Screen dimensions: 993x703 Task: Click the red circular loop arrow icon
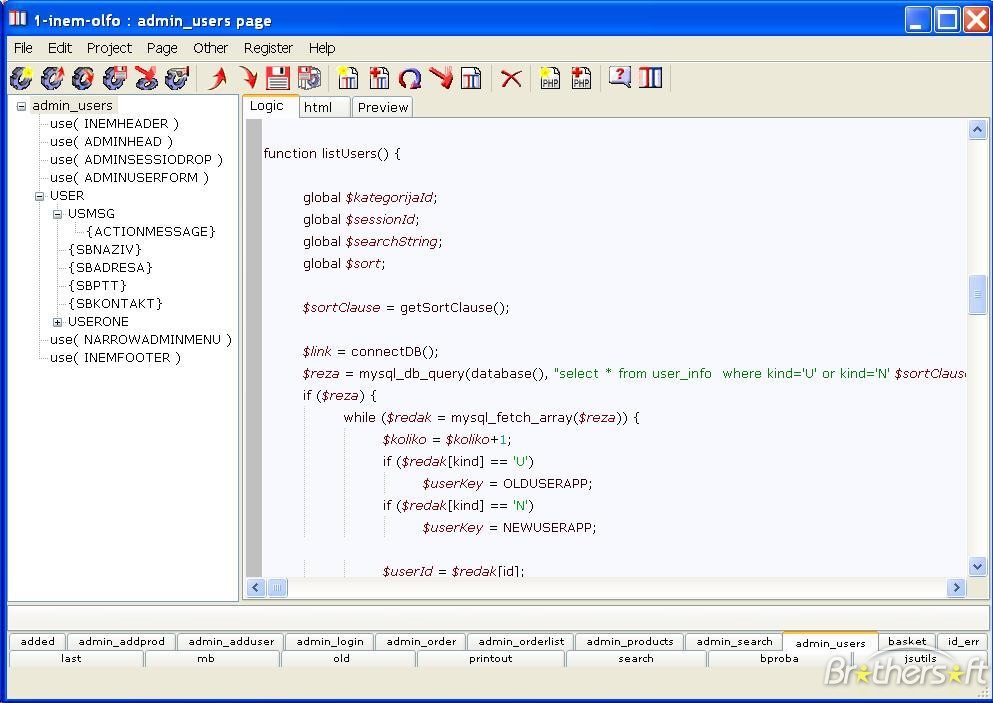[410, 79]
